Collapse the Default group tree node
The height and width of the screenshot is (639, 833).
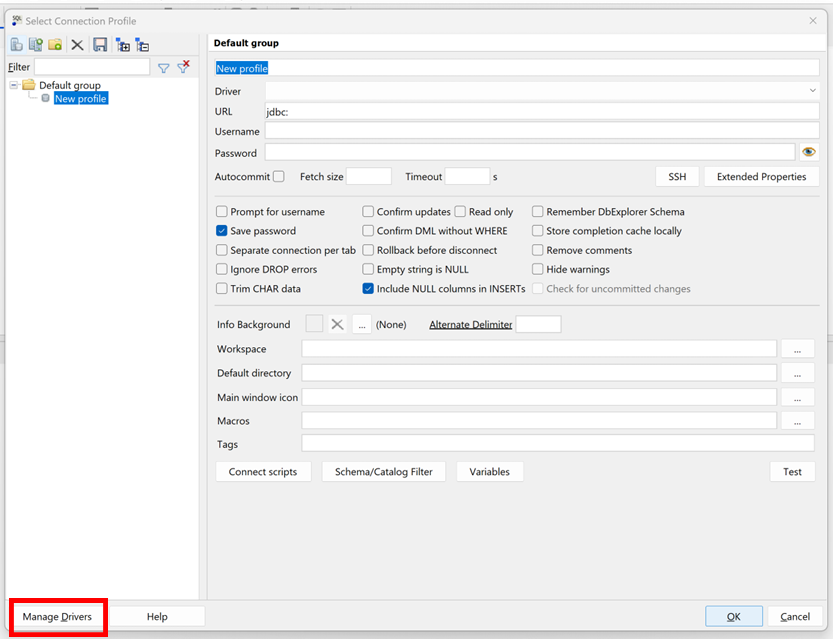click(x=14, y=85)
